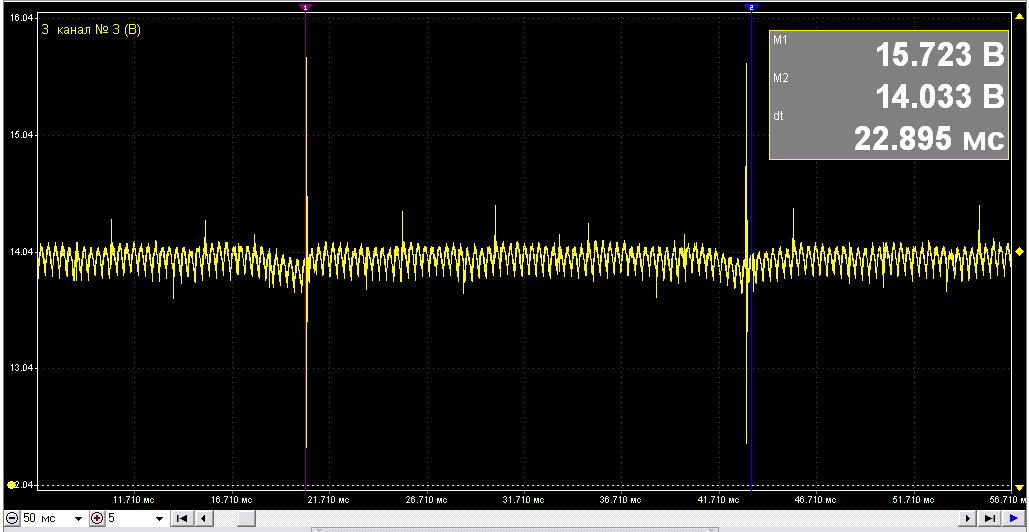
Task: Click the 16.710 мс time axis label
Action: 232,500
